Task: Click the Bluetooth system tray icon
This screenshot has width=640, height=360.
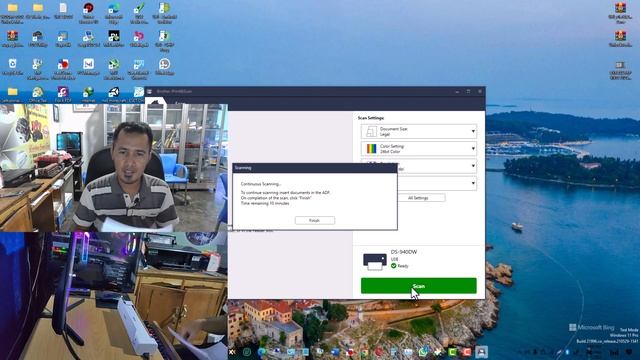Action: [x=567, y=352]
